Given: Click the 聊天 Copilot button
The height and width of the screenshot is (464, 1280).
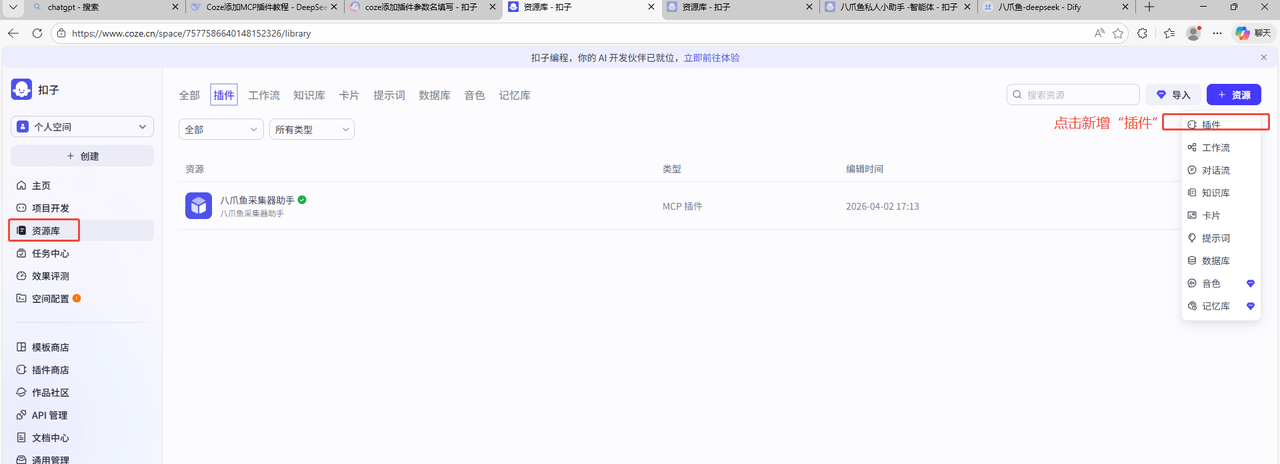Looking at the screenshot, I should [1254, 33].
